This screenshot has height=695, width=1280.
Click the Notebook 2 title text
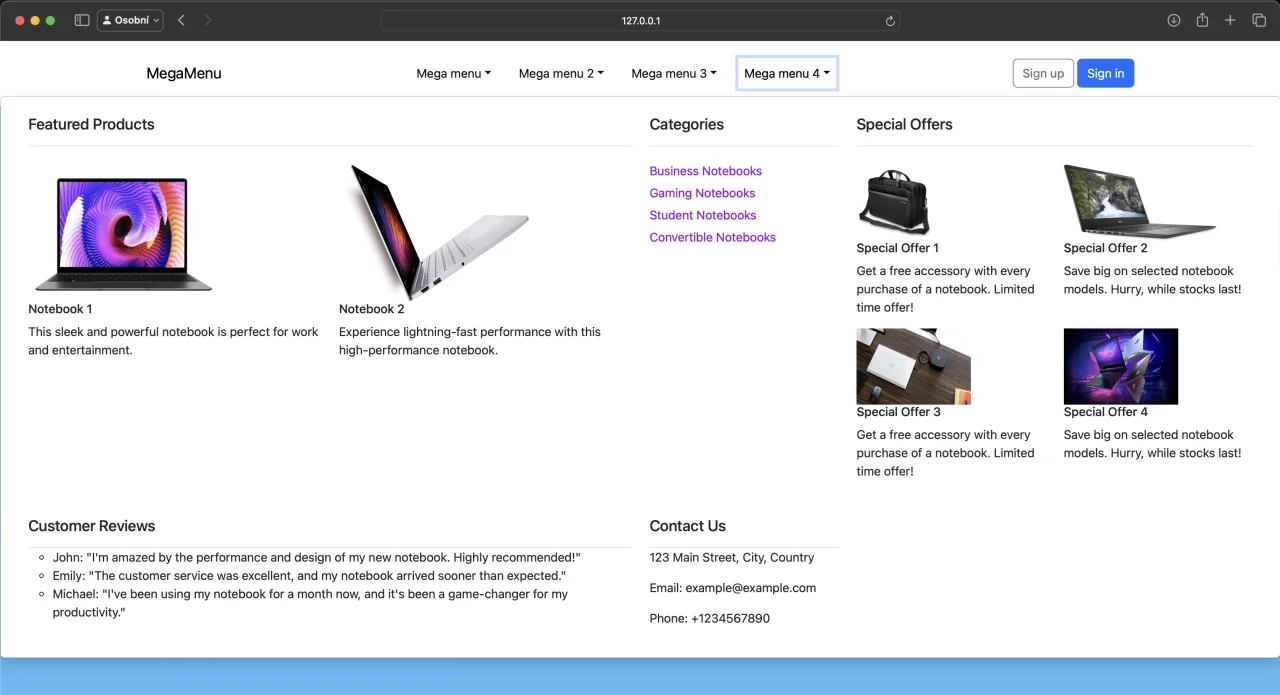pos(372,309)
